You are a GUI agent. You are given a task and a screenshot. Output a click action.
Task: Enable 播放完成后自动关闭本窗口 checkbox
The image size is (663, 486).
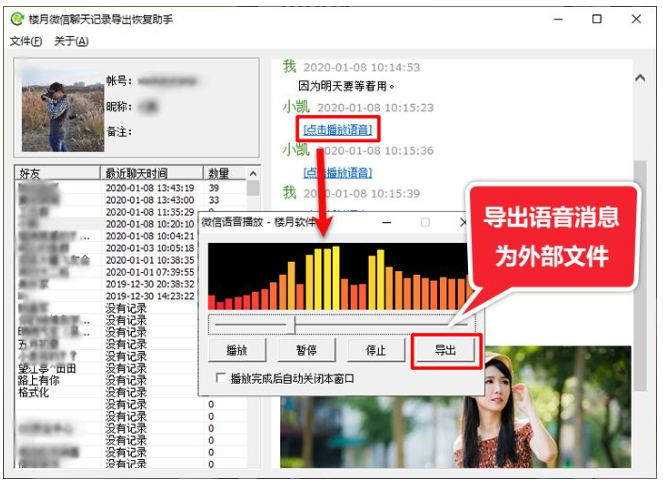coord(220,378)
